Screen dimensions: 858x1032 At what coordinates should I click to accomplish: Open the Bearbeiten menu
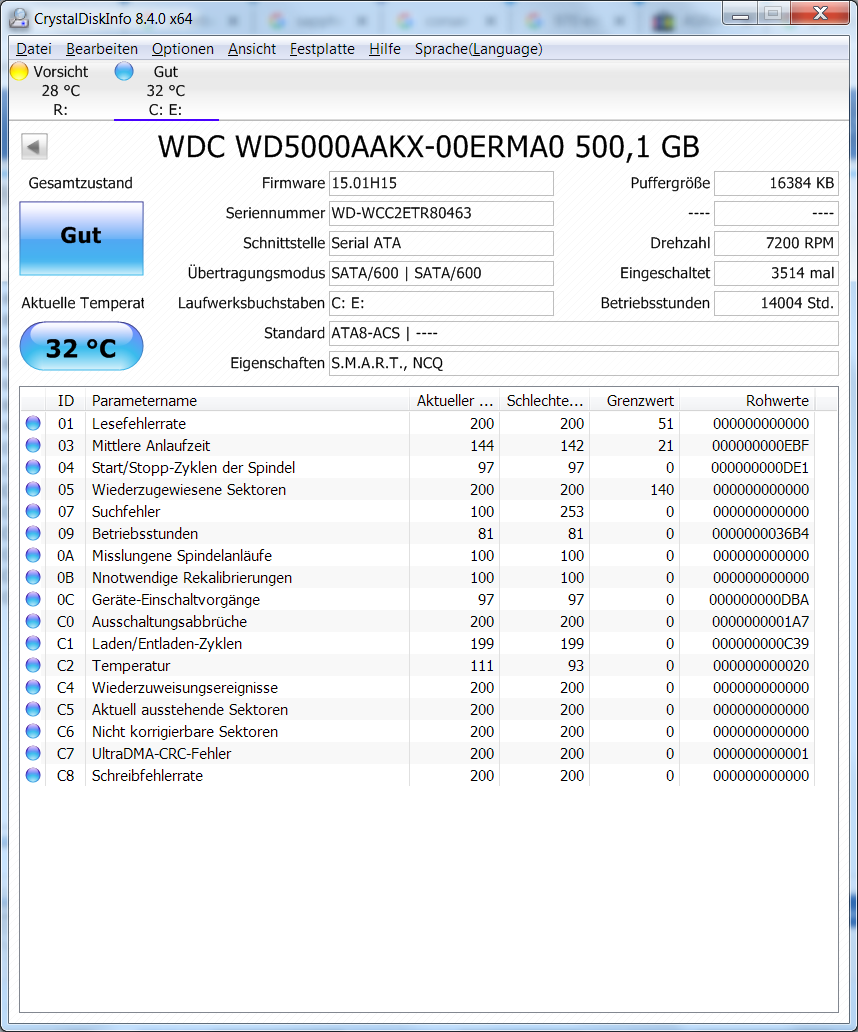pyautogui.click(x=102, y=49)
